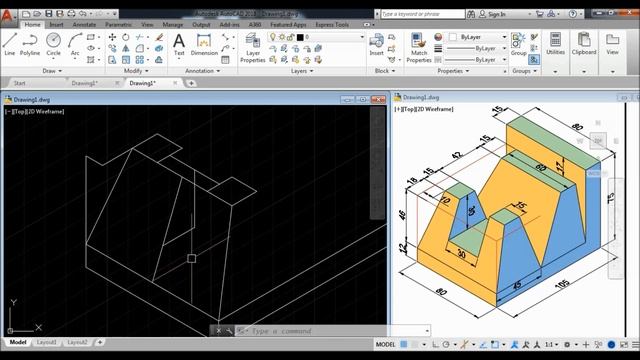Toggle grid display in status bar
The height and width of the screenshot is (360, 640).
point(404,344)
